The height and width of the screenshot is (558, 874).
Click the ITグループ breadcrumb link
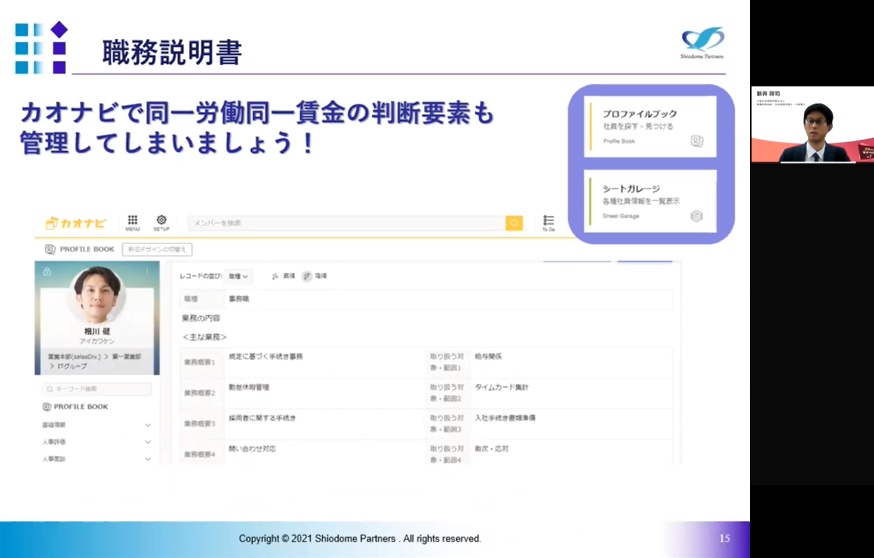[x=72, y=366]
